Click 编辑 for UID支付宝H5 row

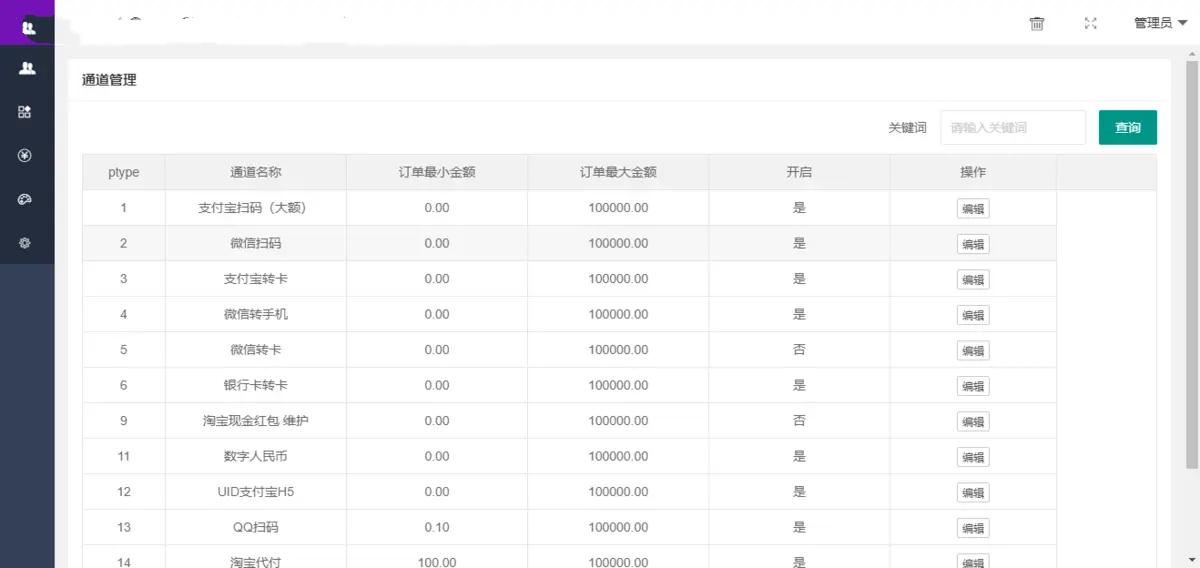(973, 493)
